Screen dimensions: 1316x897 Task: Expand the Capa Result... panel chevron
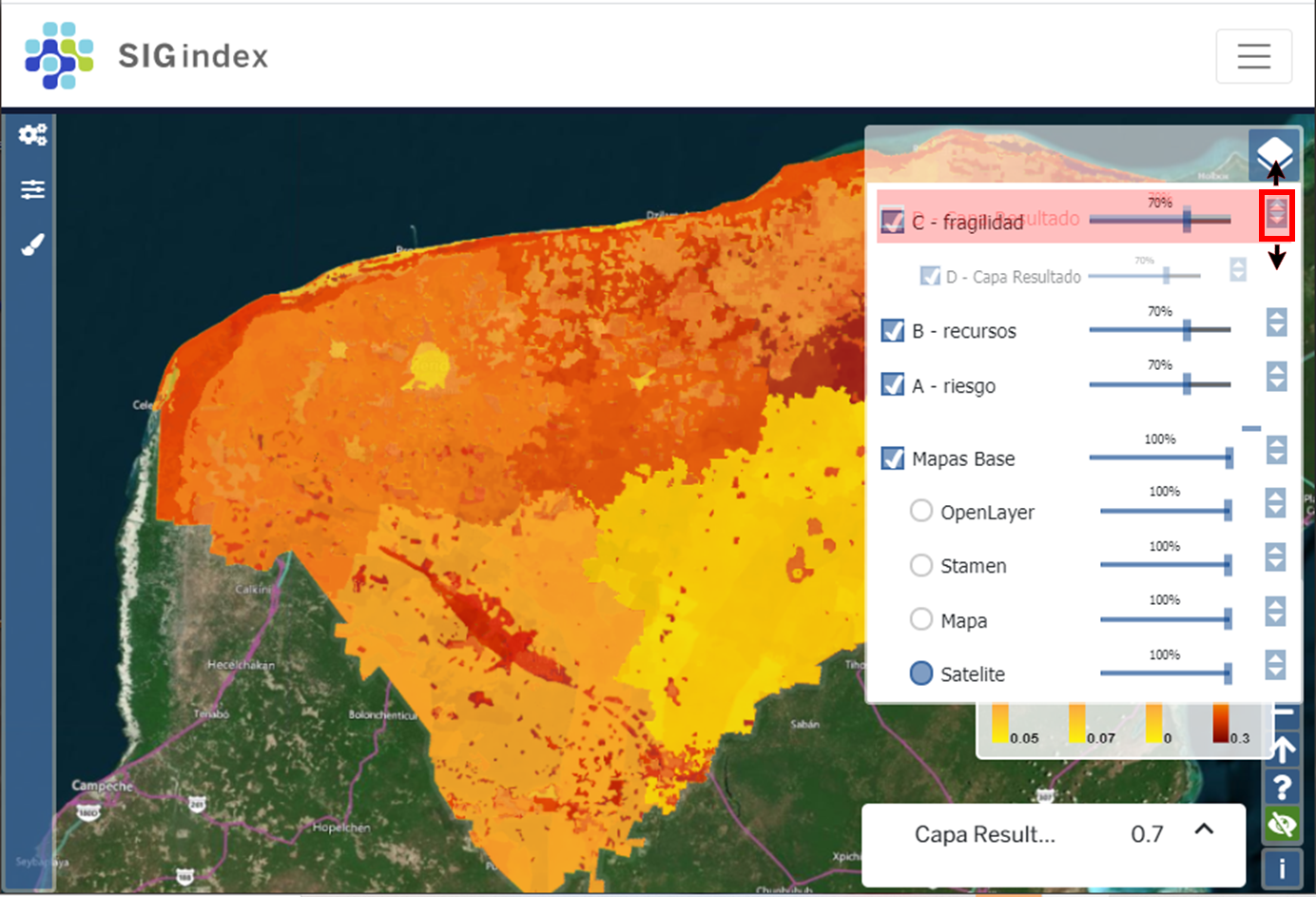click(1204, 829)
